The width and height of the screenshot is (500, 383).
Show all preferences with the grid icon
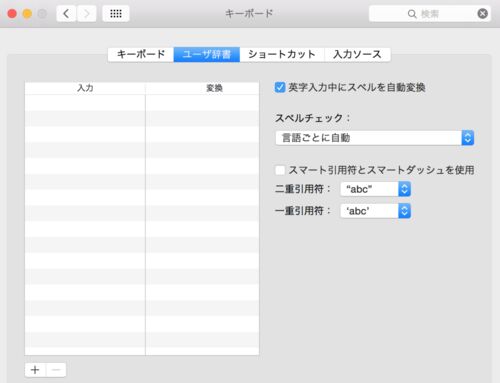tap(116, 14)
